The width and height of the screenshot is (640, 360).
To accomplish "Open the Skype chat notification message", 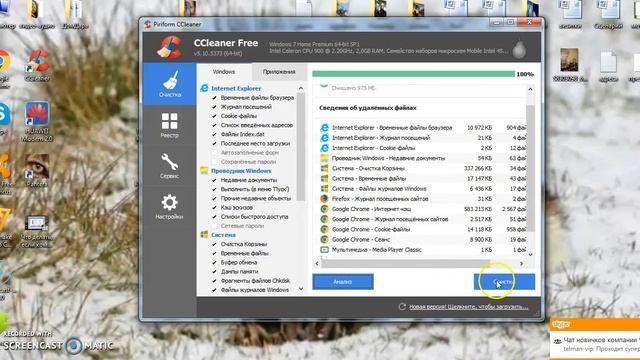I will coord(596,344).
